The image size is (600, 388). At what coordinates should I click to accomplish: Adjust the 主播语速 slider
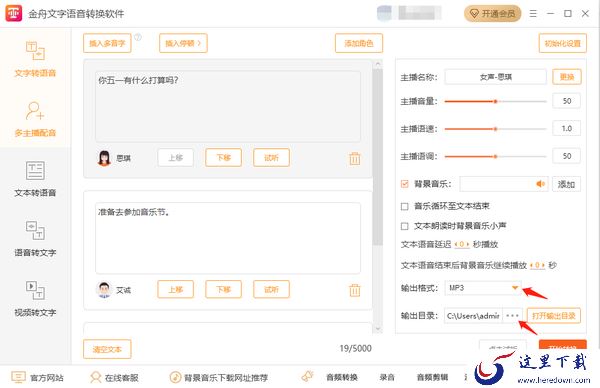click(x=496, y=129)
